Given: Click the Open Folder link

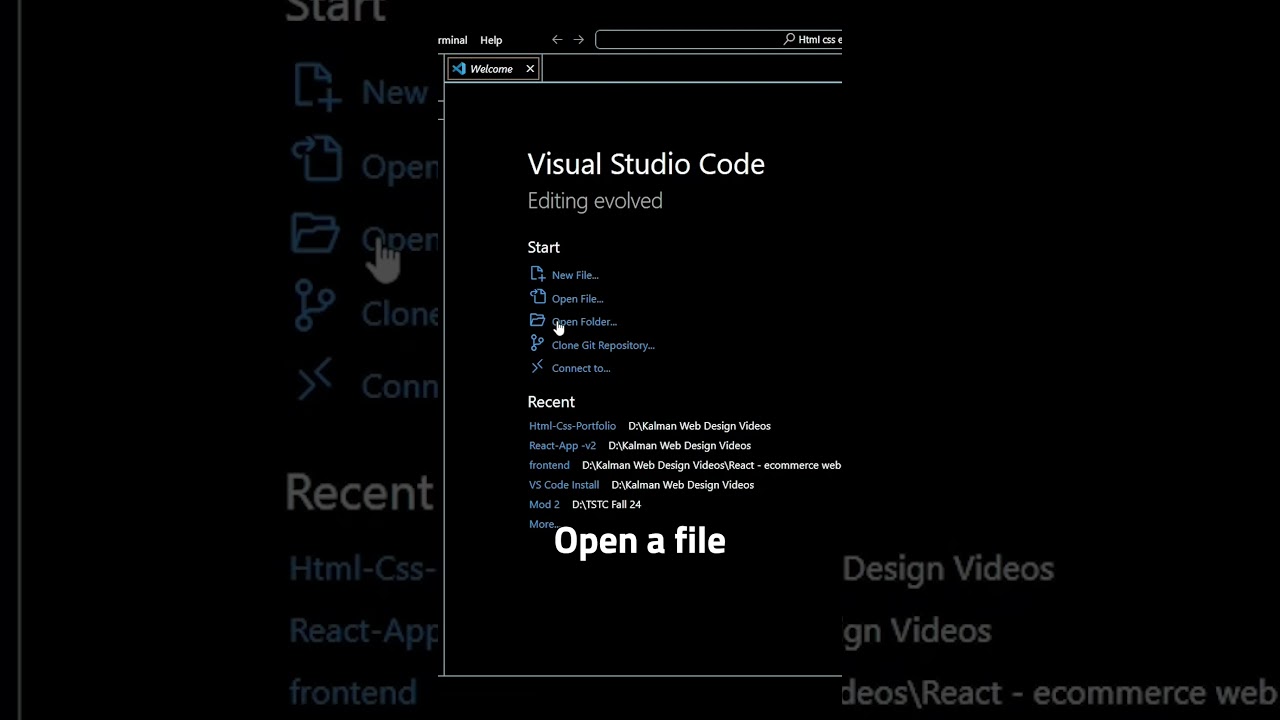Looking at the screenshot, I should [x=584, y=322].
